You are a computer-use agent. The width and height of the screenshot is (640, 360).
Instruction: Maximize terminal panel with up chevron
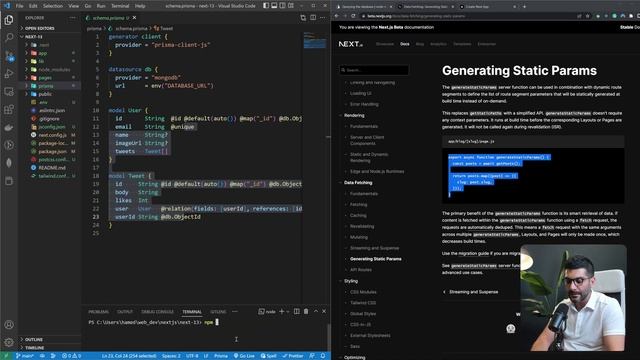(x=316, y=311)
